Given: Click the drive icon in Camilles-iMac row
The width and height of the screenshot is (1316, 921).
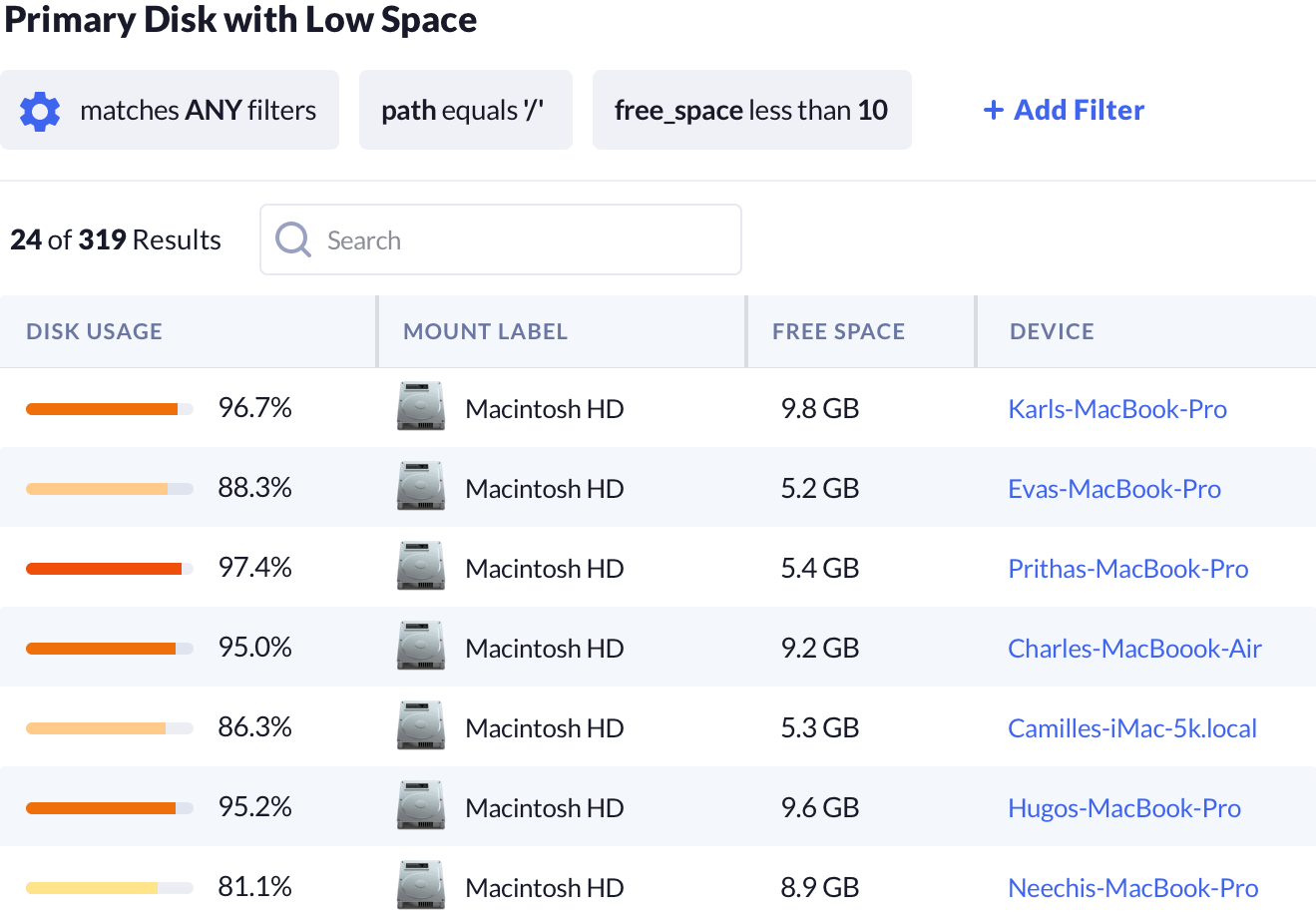Looking at the screenshot, I should coord(420,726).
